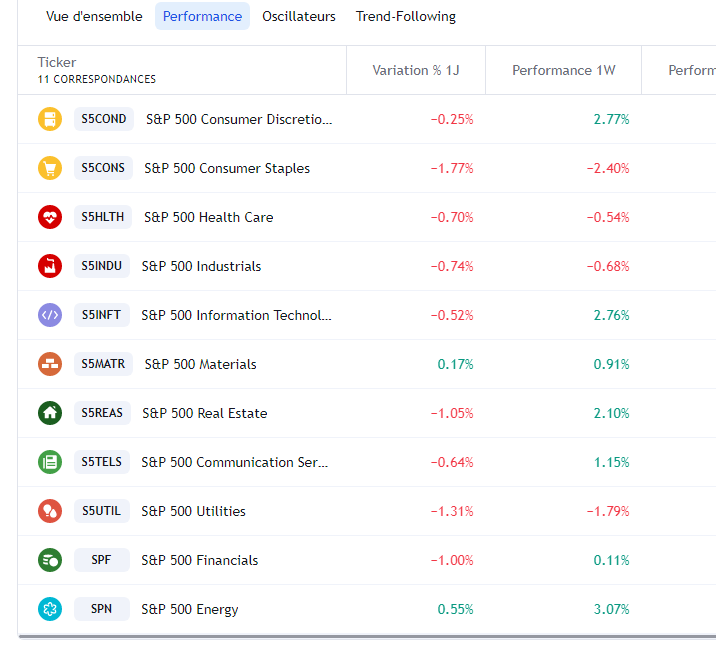The image size is (716, 660).
Task: Click the Consumer Staples shopping cart icon
Action: 50,168
